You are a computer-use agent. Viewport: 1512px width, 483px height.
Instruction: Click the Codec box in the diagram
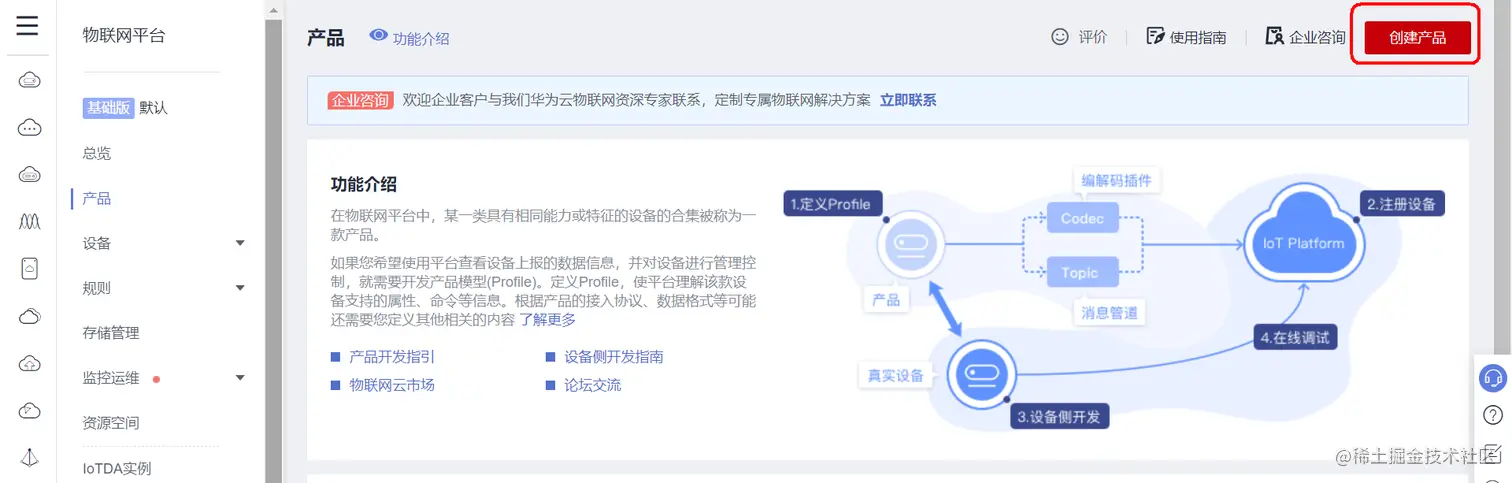(1082, 218)
